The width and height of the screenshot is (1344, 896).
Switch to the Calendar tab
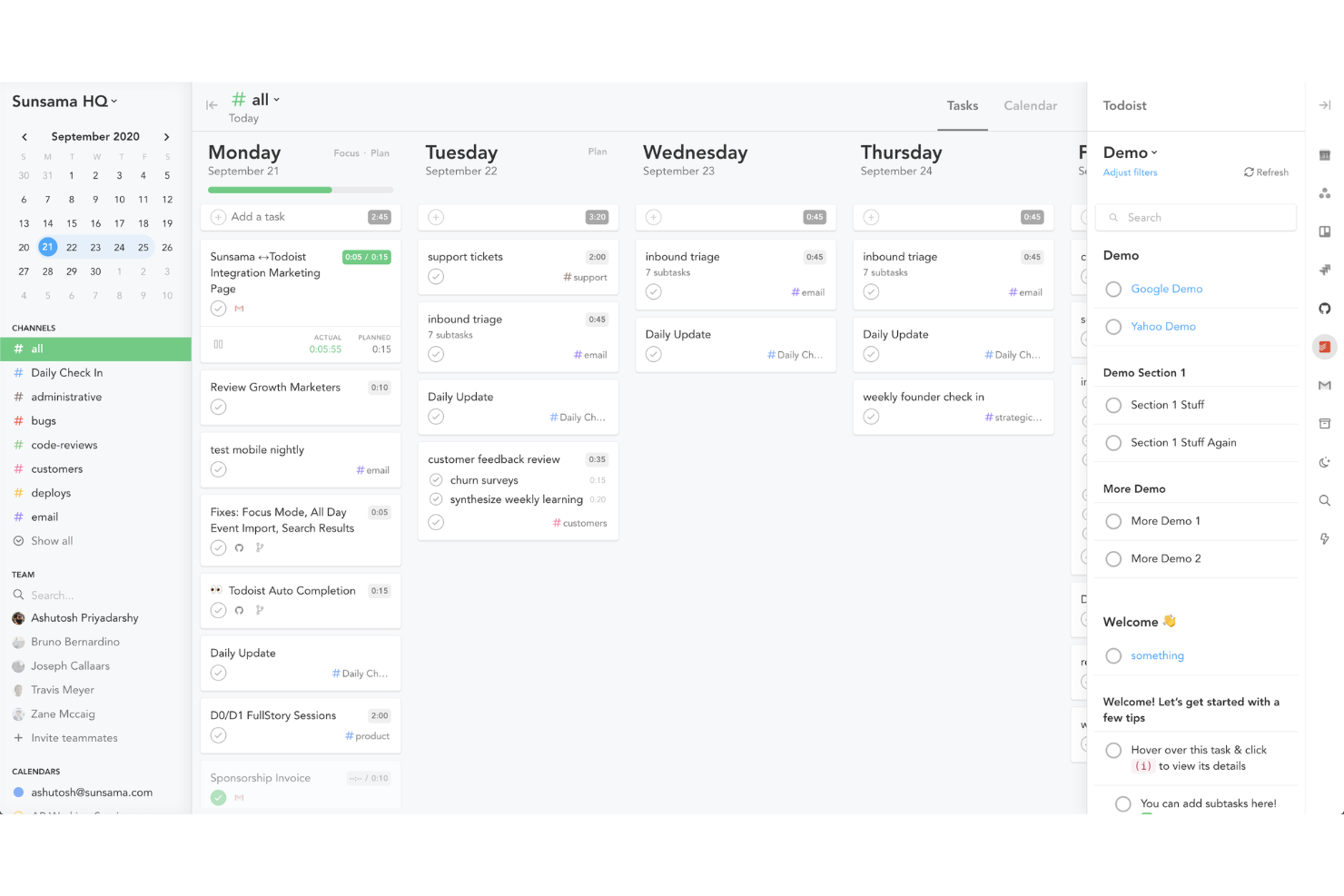coord(1030,105)
